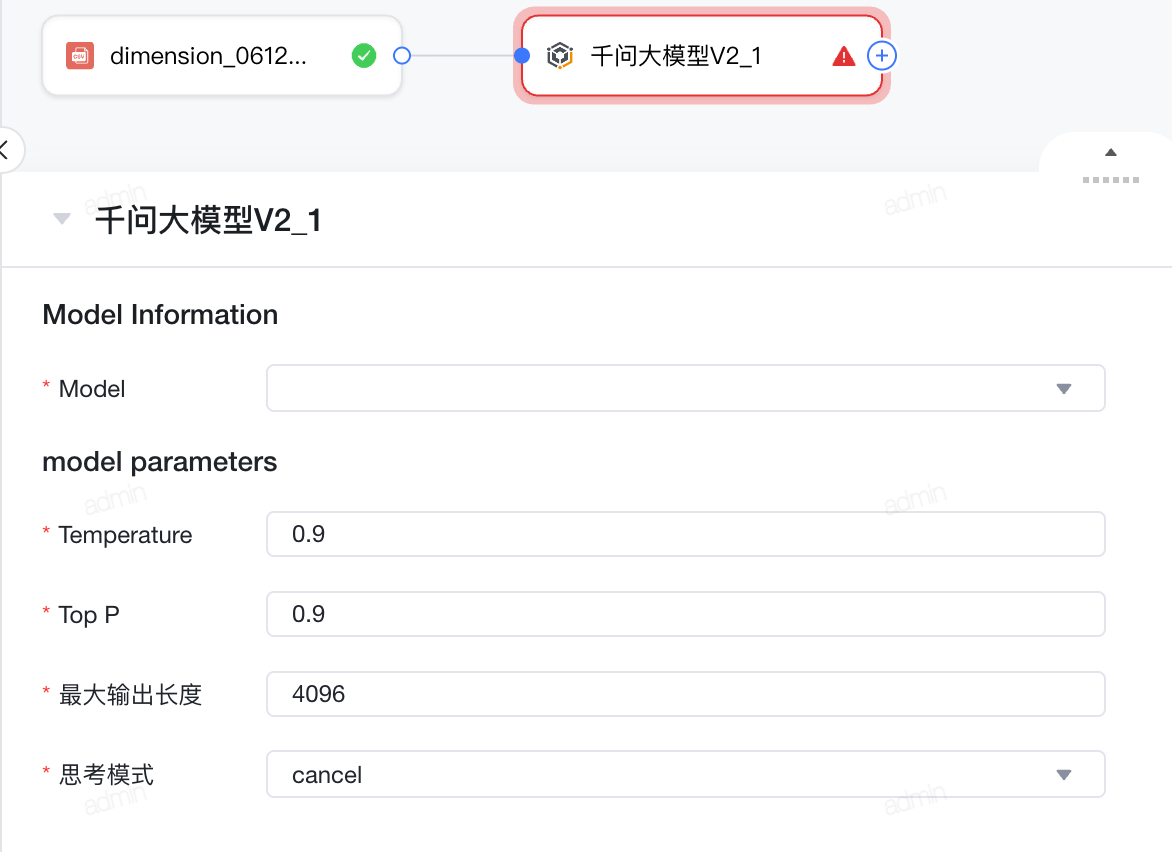Open the Model dropdown
Viewport: 1172px width, 852px height.
[685, 388]
